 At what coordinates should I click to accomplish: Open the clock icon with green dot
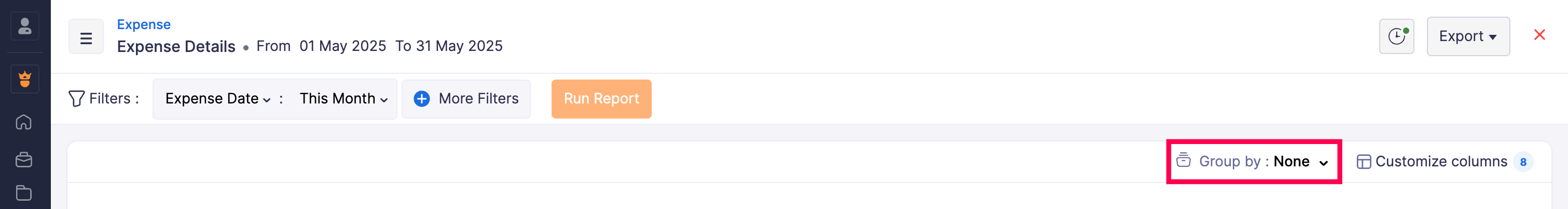(x=1396, y=36)
